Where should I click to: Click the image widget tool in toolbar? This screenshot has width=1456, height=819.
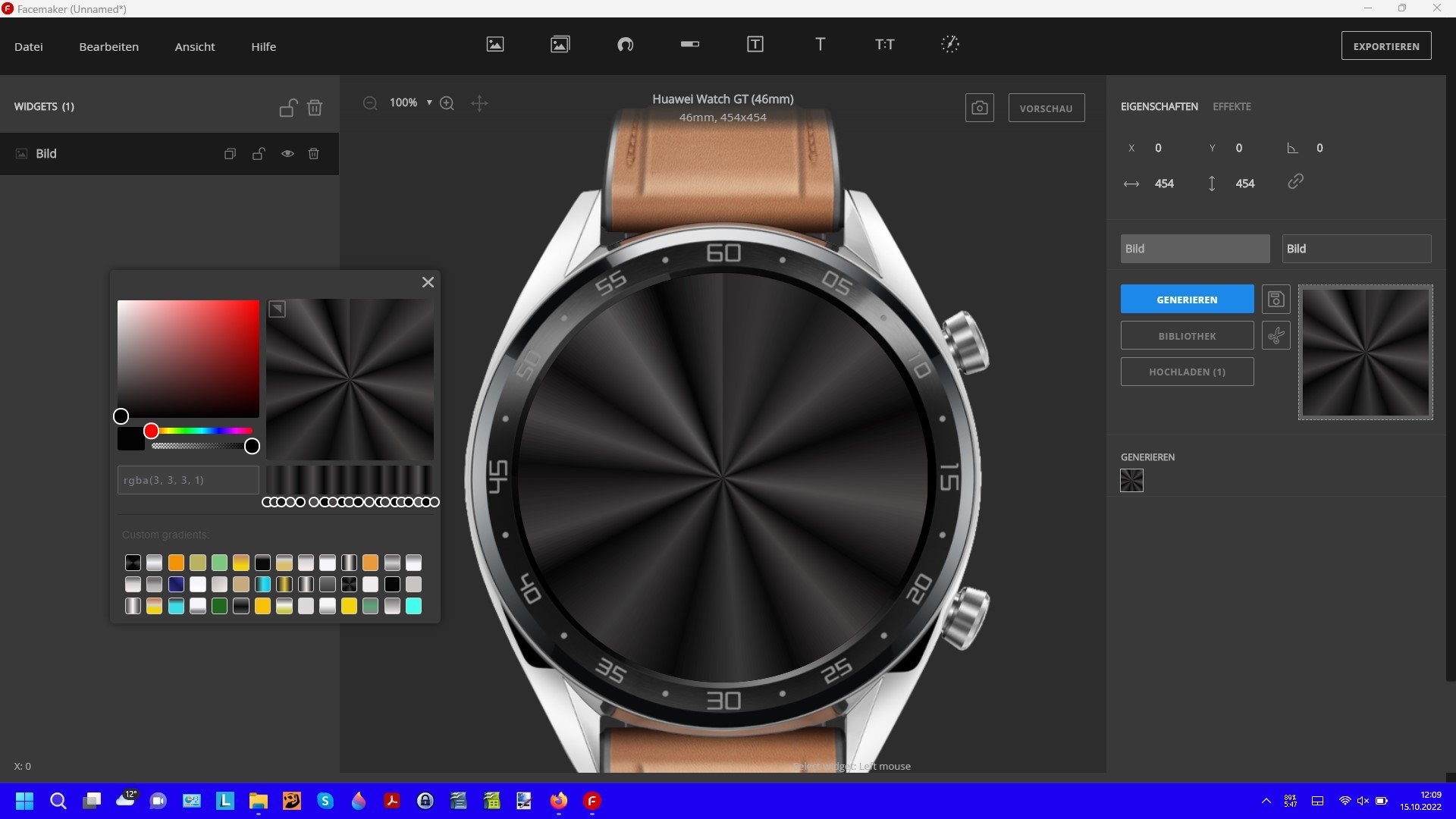pyautogui.click(x=495, y=45)
